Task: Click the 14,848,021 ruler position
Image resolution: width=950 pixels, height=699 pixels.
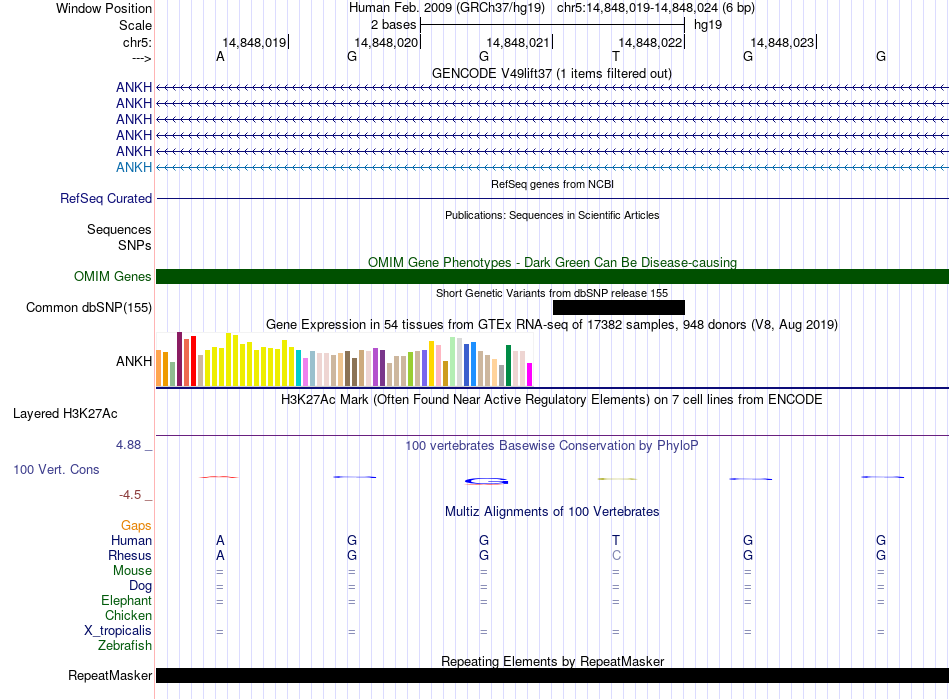Action: (518, 42)
